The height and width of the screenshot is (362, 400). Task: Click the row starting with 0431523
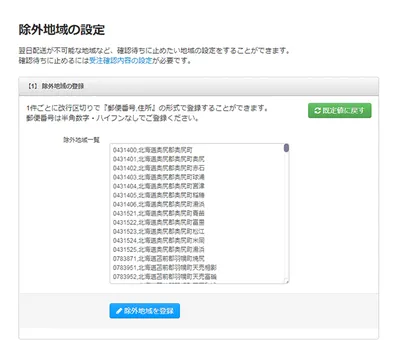[x=159, y=231]
